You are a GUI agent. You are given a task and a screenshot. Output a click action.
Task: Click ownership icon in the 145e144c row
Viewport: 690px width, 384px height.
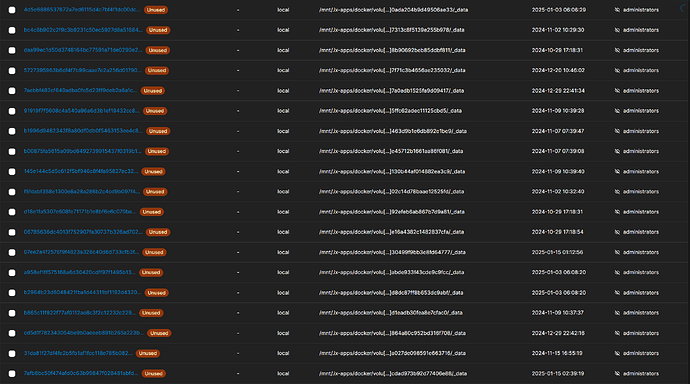pos(617,172)
